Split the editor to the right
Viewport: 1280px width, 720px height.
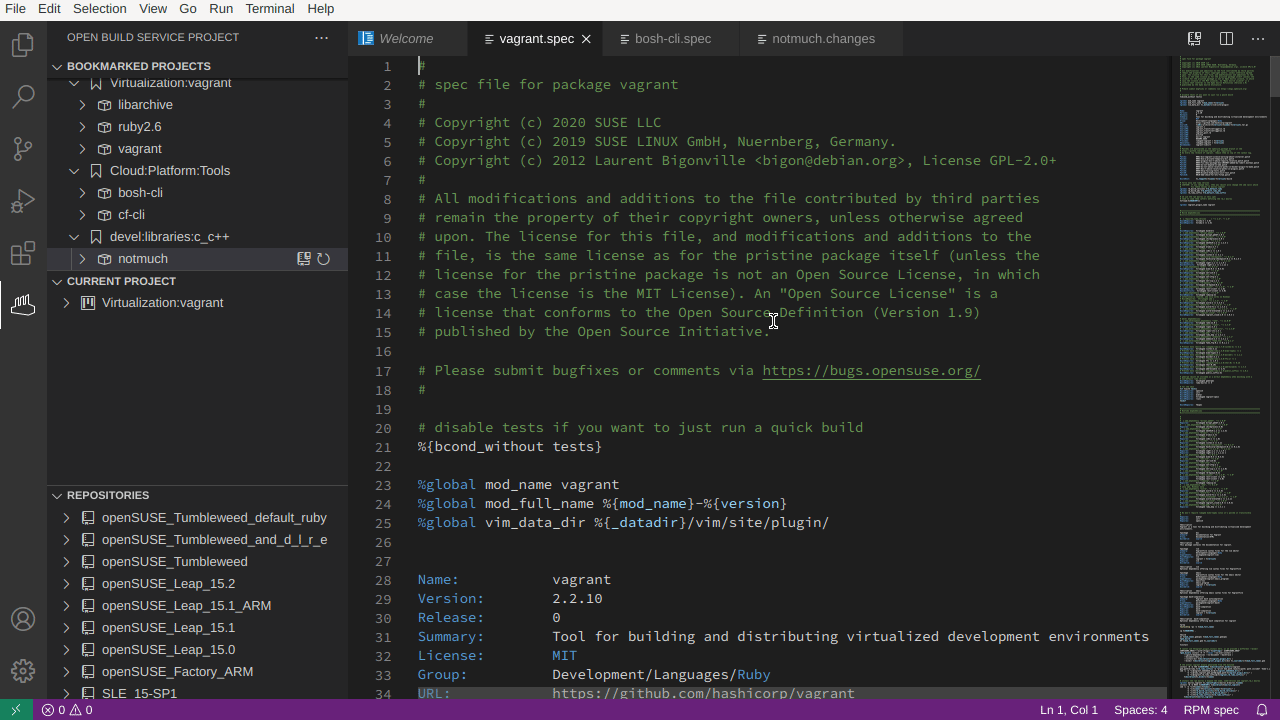tap(1226, 39)
